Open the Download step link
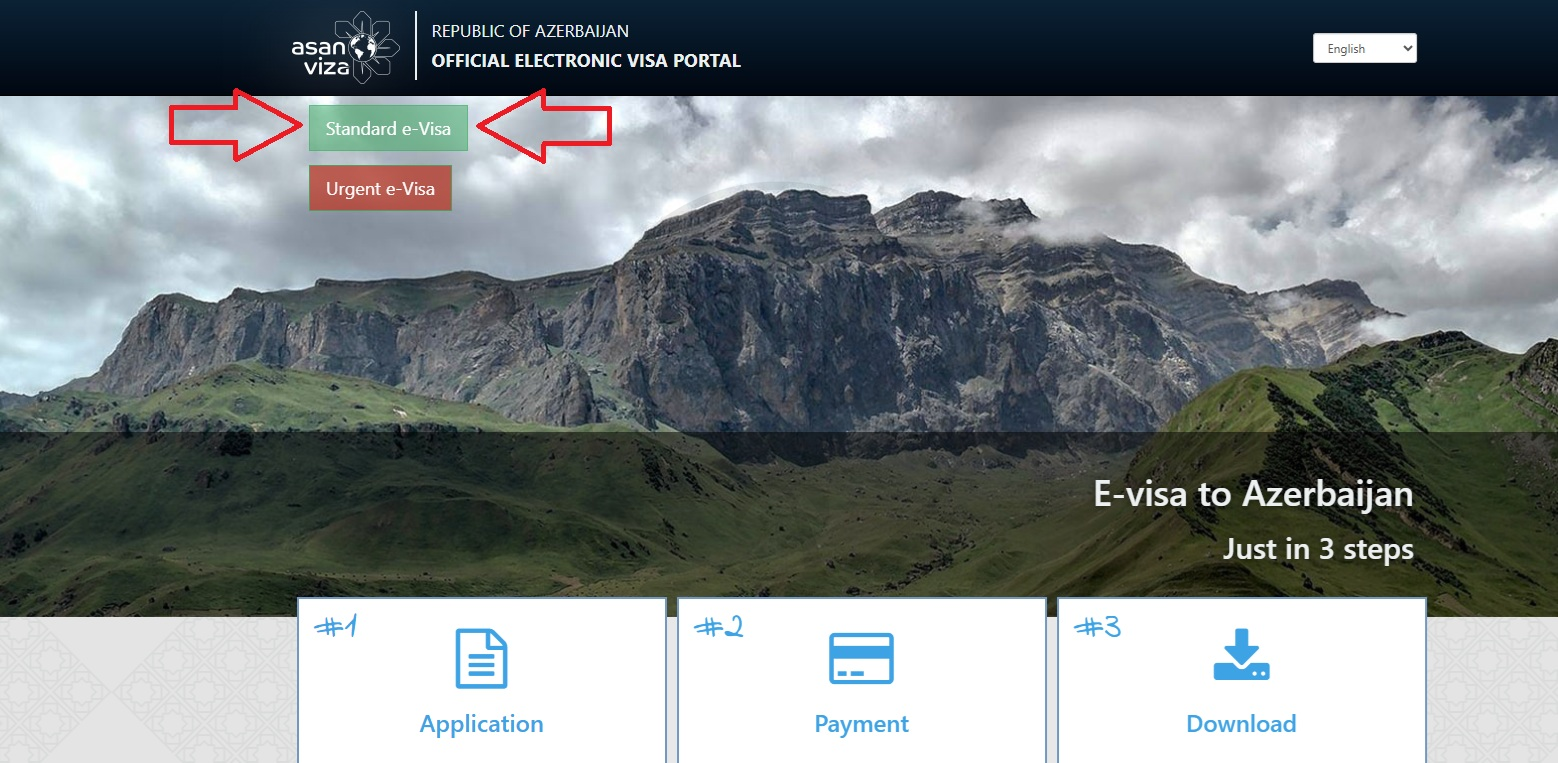Screen dimensions: 1558x763 [1241, 724]
